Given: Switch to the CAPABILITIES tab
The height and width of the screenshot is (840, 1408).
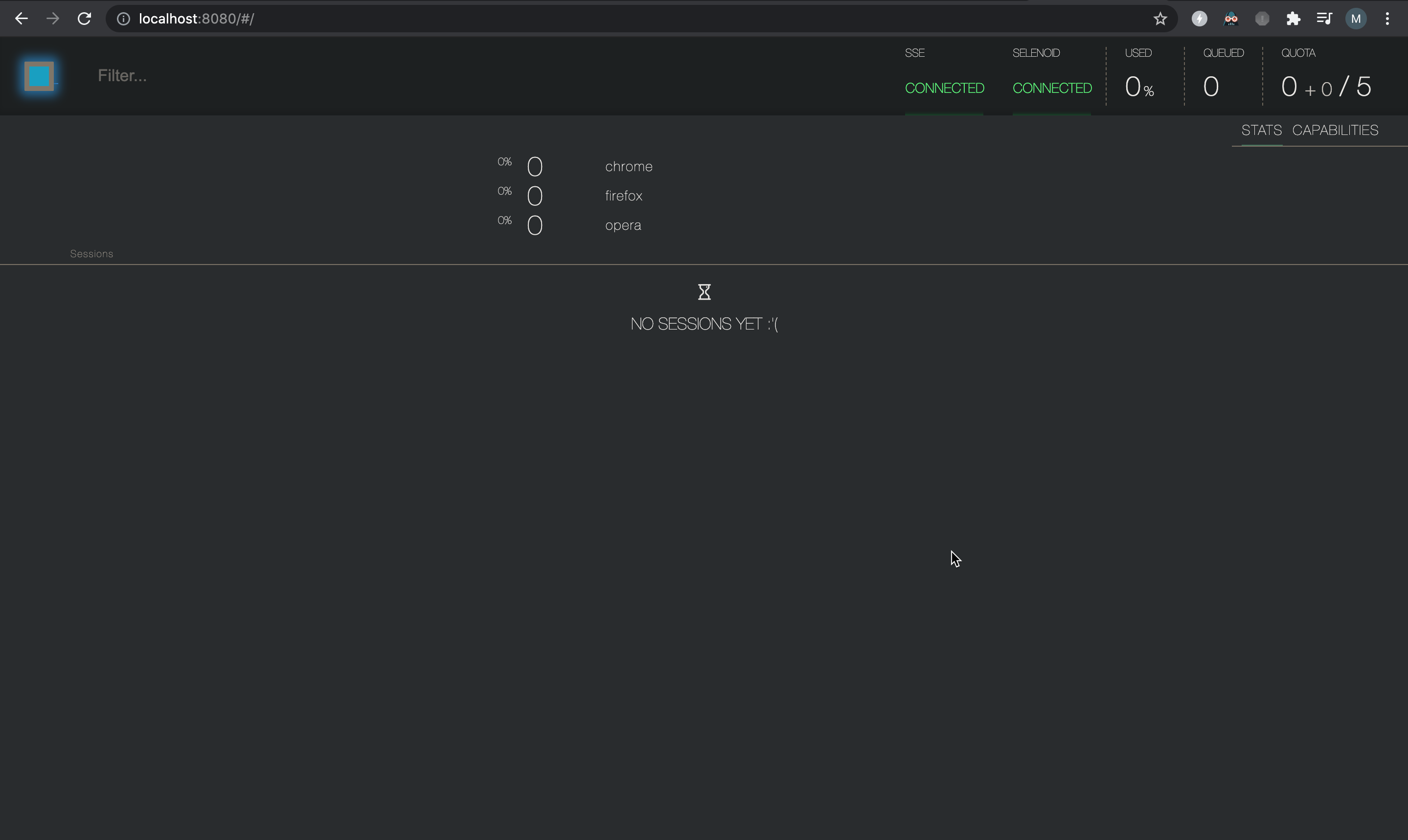Looking at the screenshot, I should tap(1335, 130).
